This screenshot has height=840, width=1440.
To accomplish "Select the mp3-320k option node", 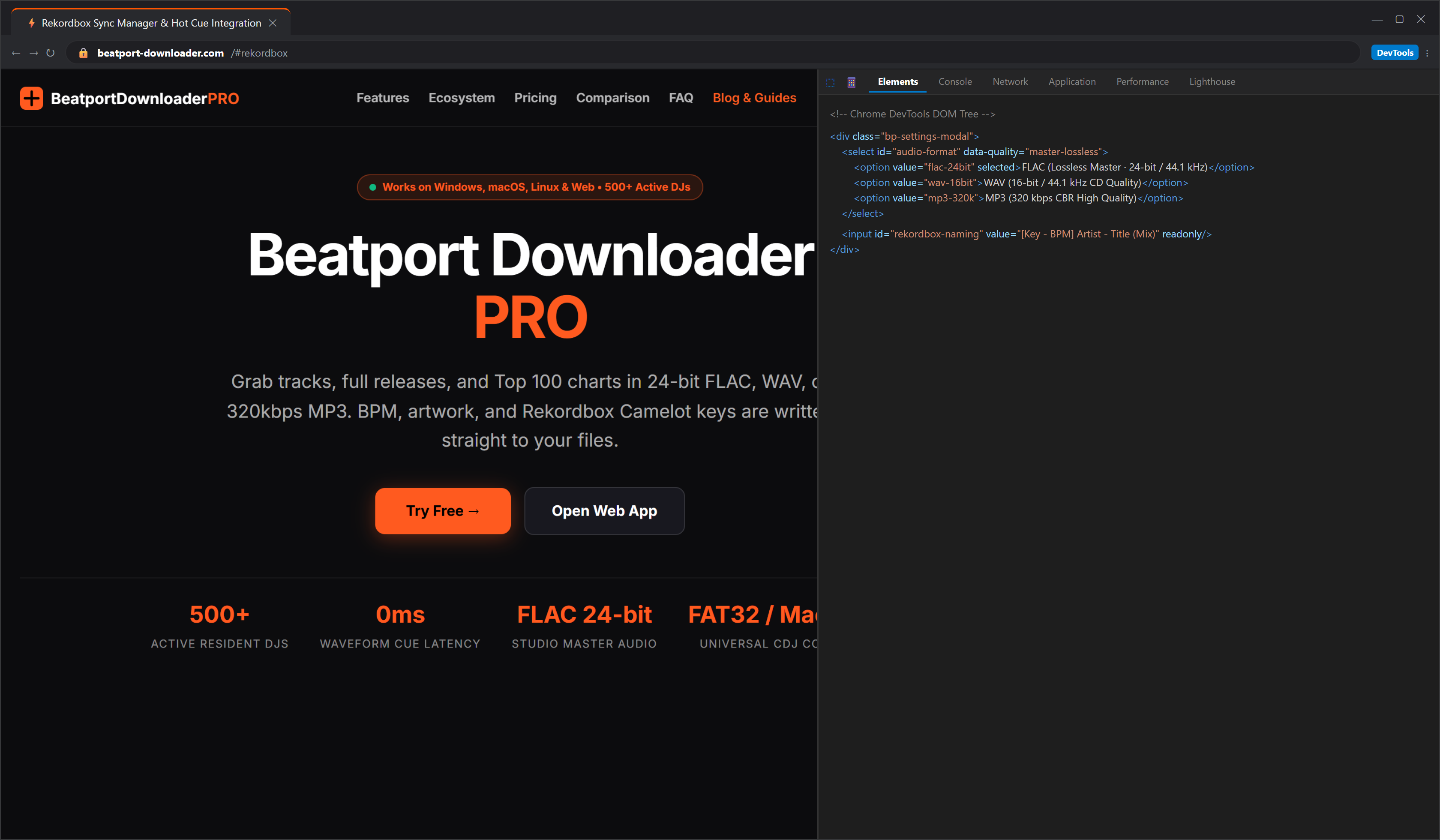I will point(1018,198).
